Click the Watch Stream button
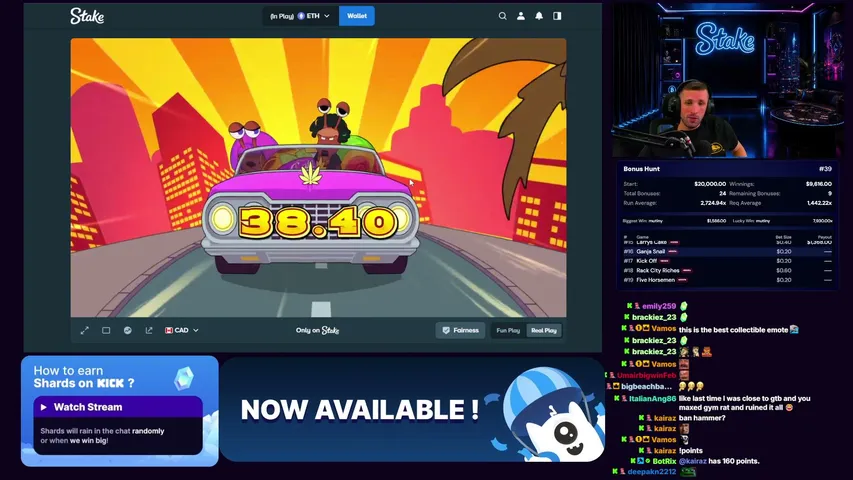 (118, 407)
